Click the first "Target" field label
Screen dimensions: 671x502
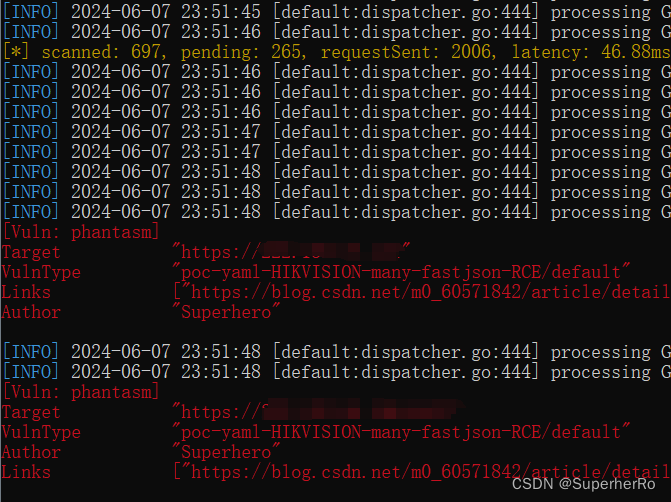pyautogui.click(x=31, y=252)
